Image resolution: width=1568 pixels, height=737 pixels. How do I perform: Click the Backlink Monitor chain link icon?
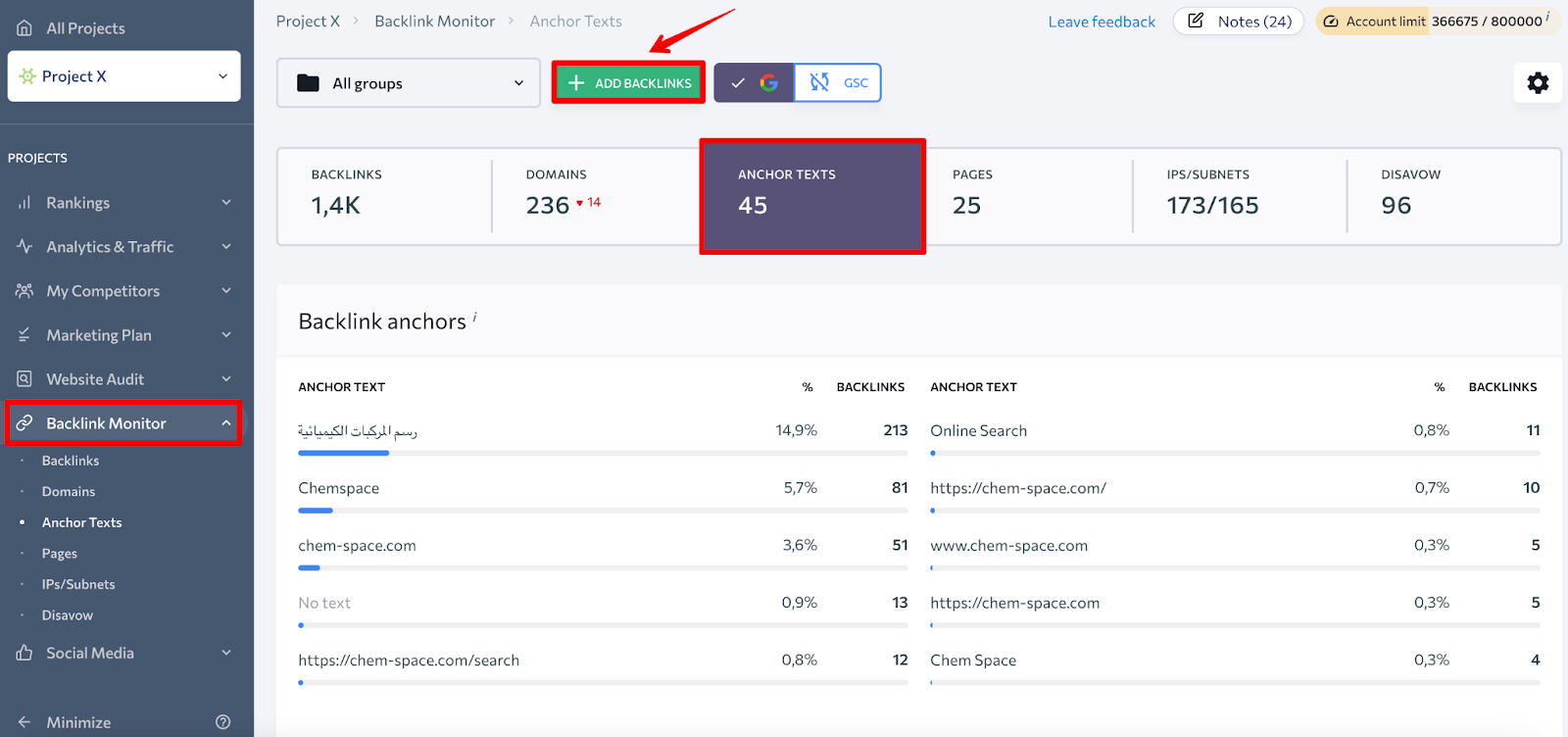[24, 422]
